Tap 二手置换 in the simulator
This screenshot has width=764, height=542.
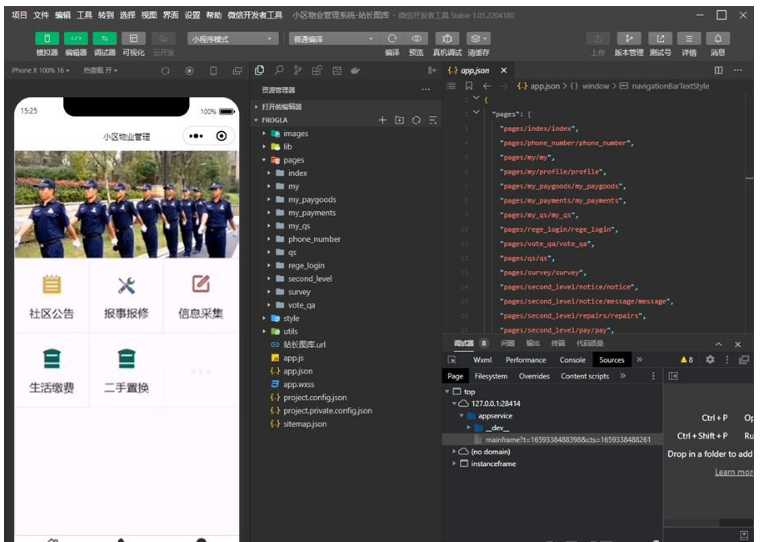[126, 370]
